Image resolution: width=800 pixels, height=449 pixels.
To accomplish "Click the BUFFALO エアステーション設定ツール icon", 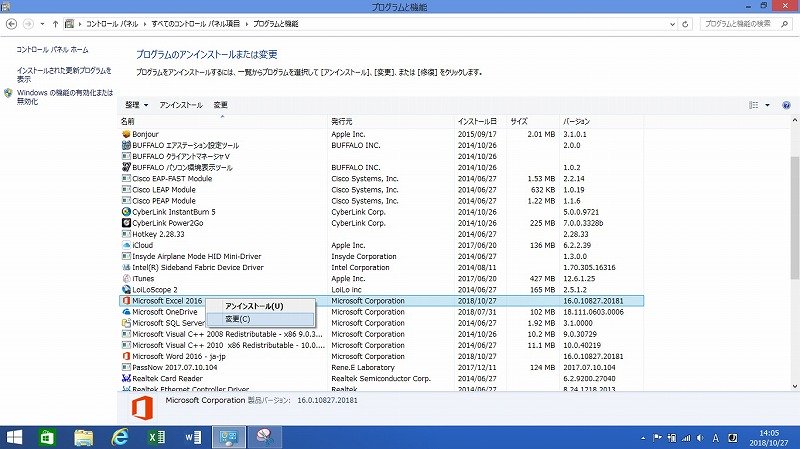I will [x=126, y=145].
